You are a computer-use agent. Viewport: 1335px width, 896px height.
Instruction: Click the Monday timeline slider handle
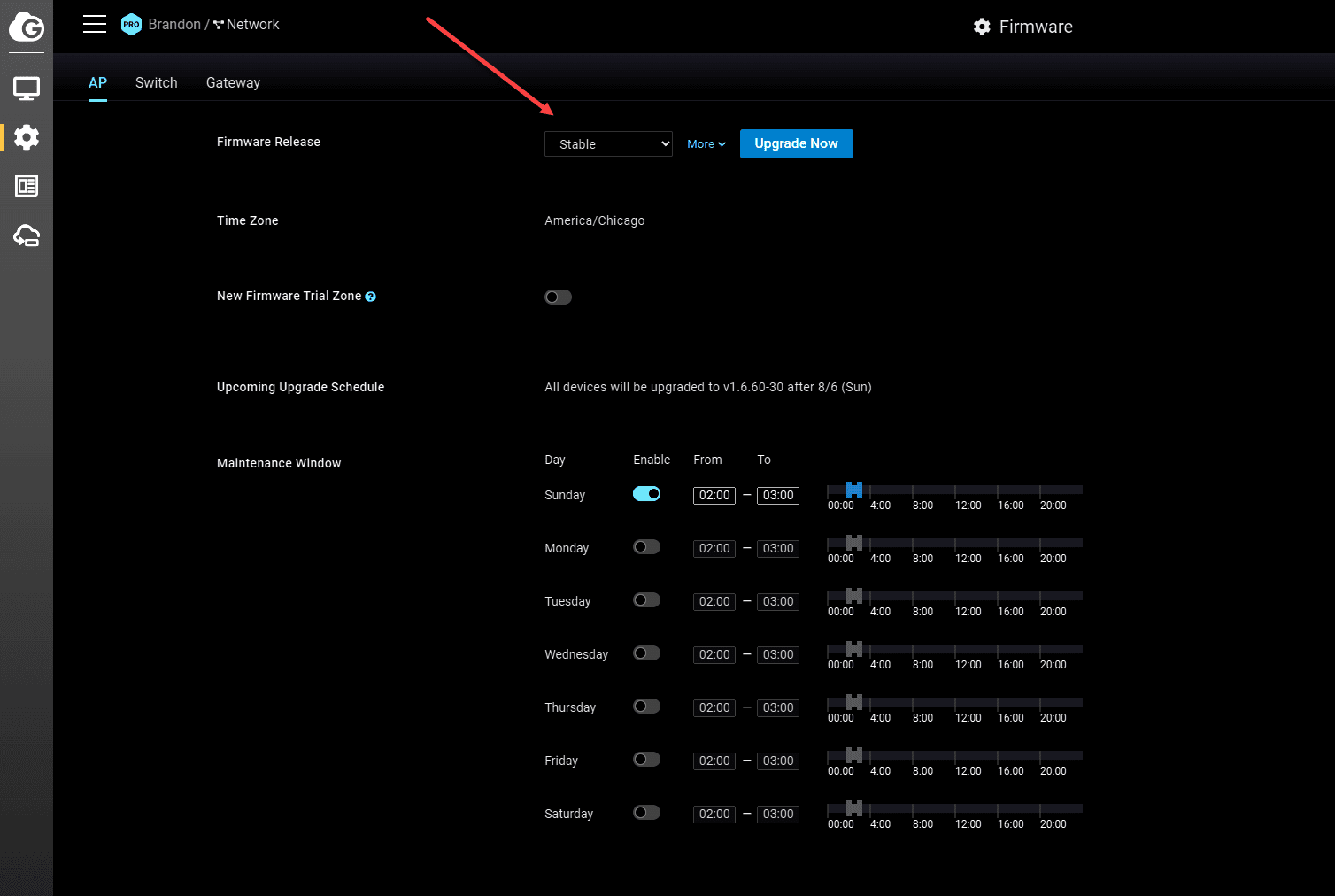point(854,543)
